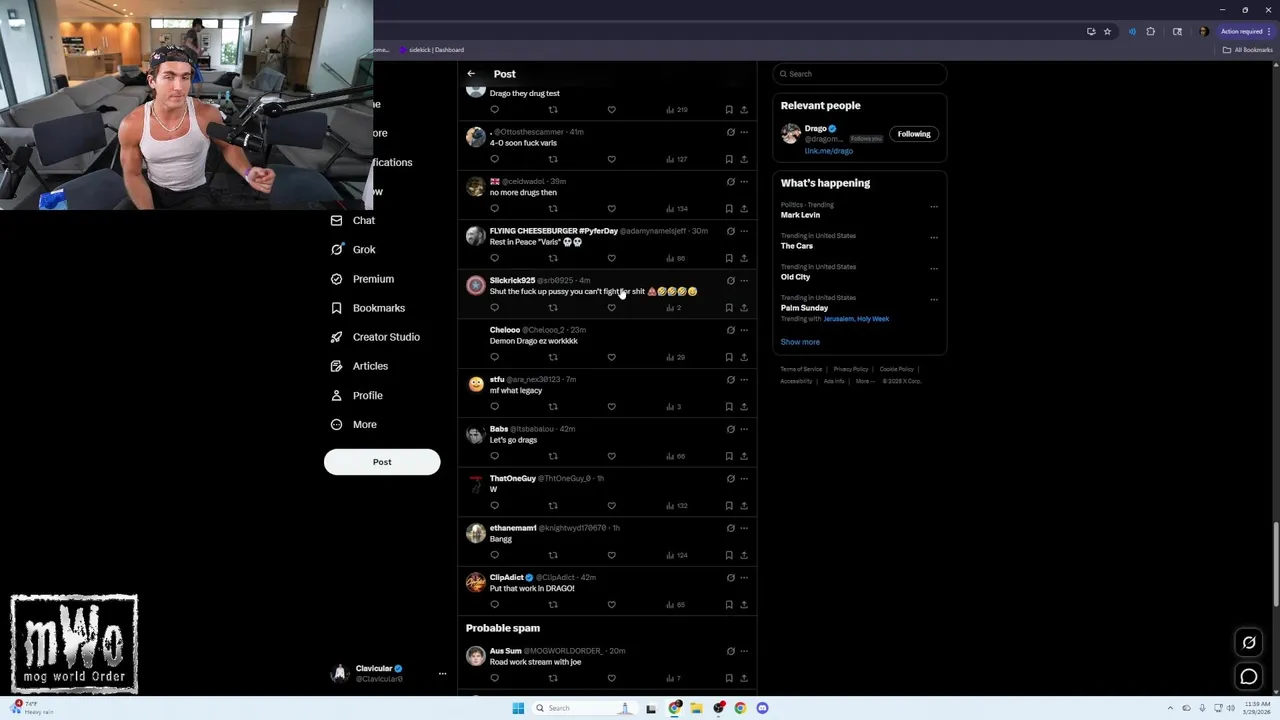Open File Explorer from the taskbar
The height and width of the screenshot is (720, 1280).
click(x=696, y=708)
